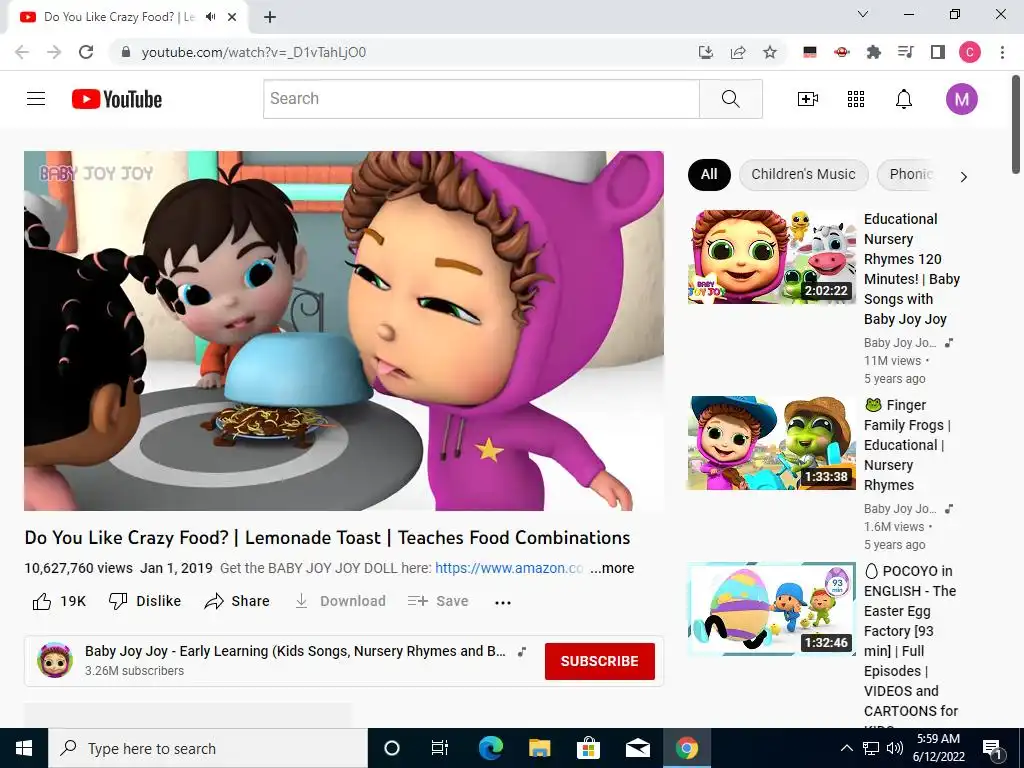
Task: Open Task View on the taskbar
Action: (440, 748)
